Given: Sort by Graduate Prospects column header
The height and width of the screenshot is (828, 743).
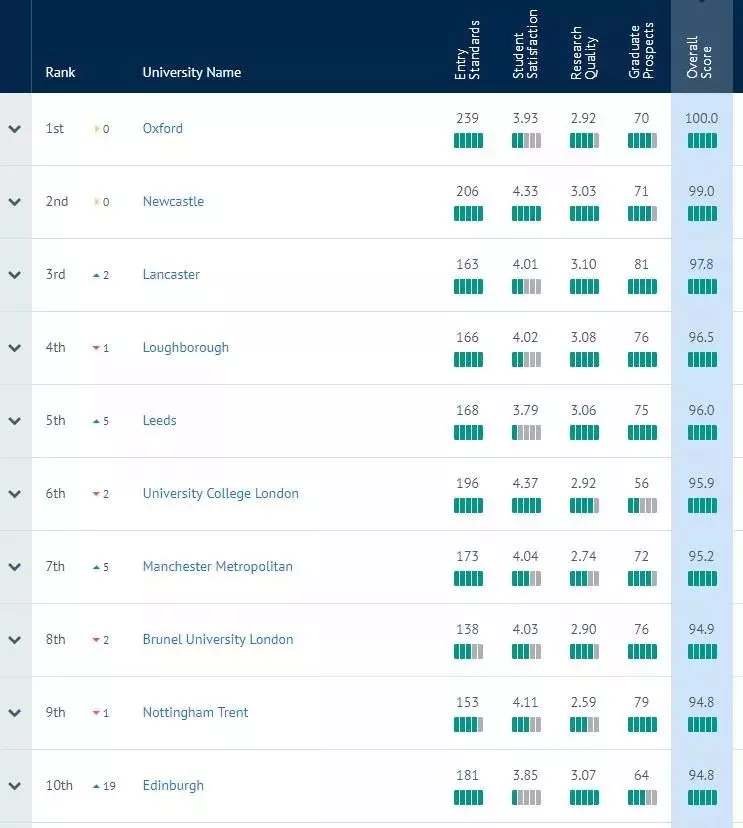Looking at the screenshot, I should tap(642, 51).
